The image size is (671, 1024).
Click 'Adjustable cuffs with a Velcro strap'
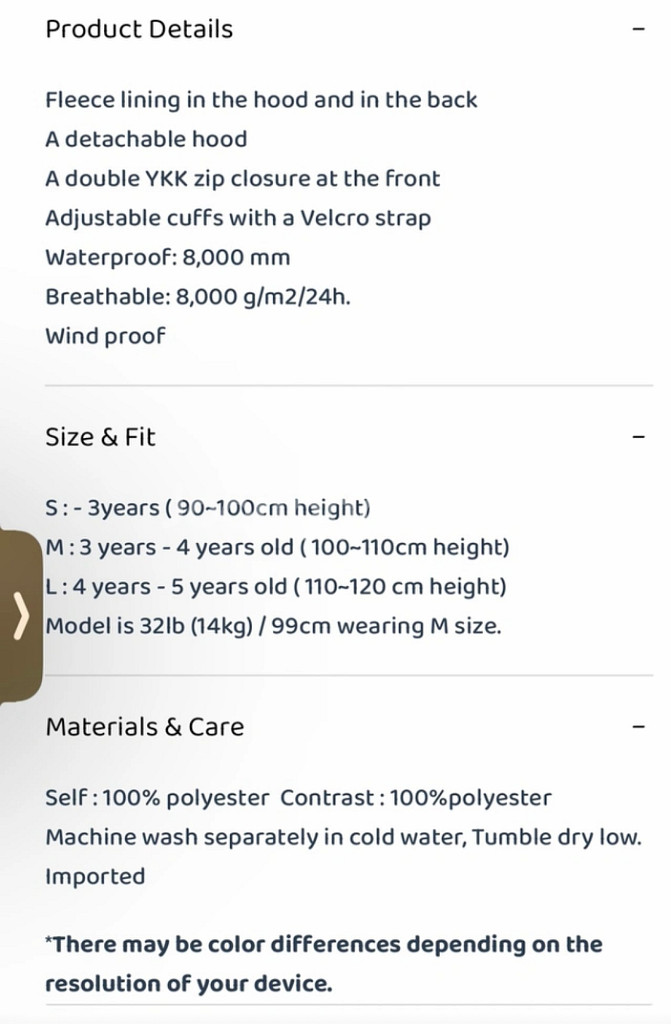[238, 218]
